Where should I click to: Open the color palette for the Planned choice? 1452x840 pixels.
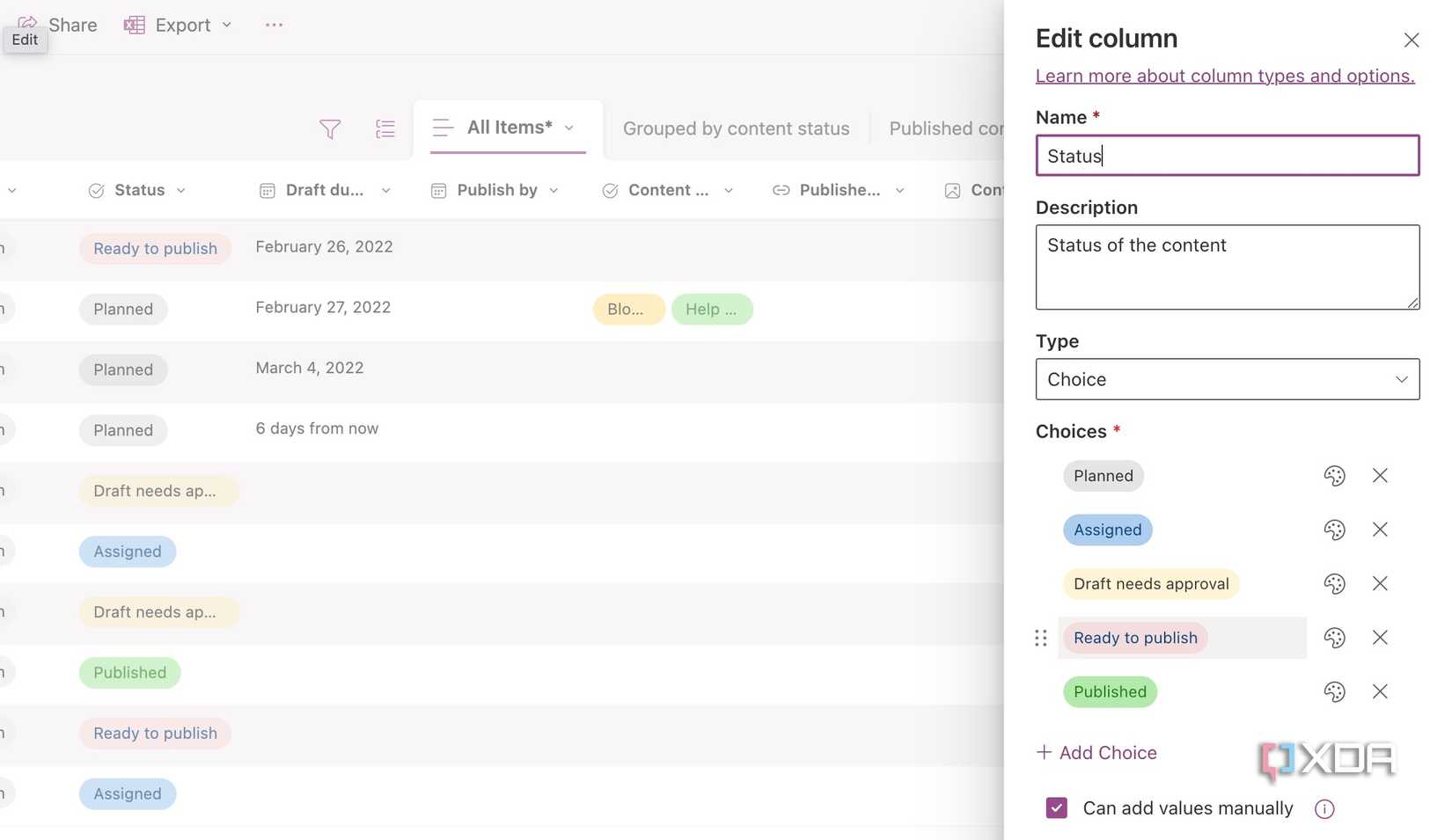(x=1334, y=475)
